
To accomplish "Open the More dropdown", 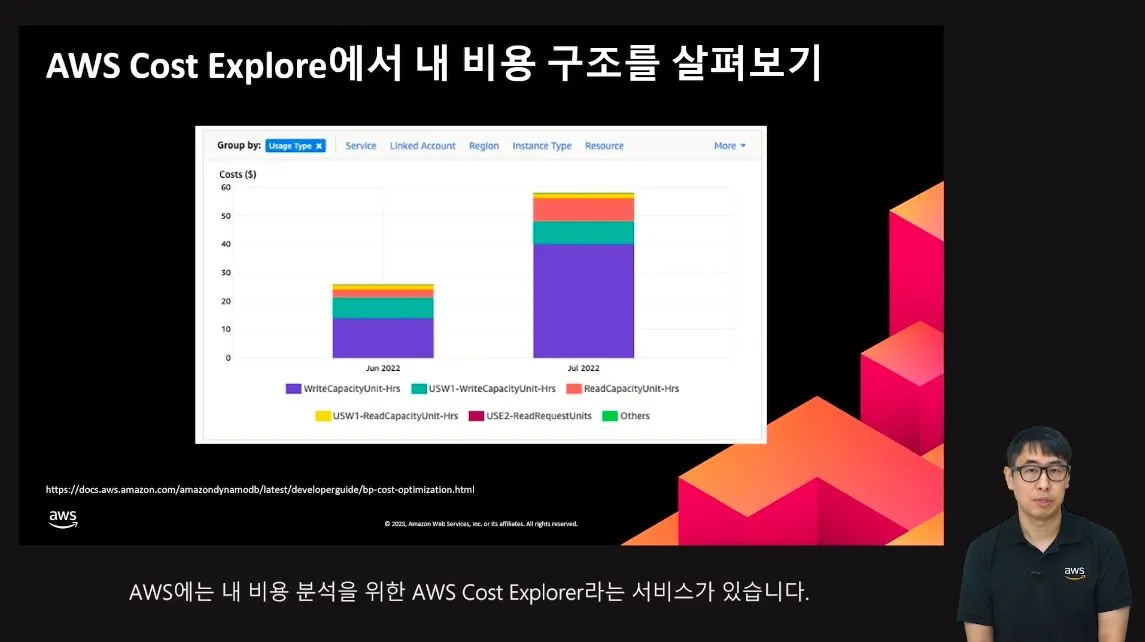I will 729,146.
